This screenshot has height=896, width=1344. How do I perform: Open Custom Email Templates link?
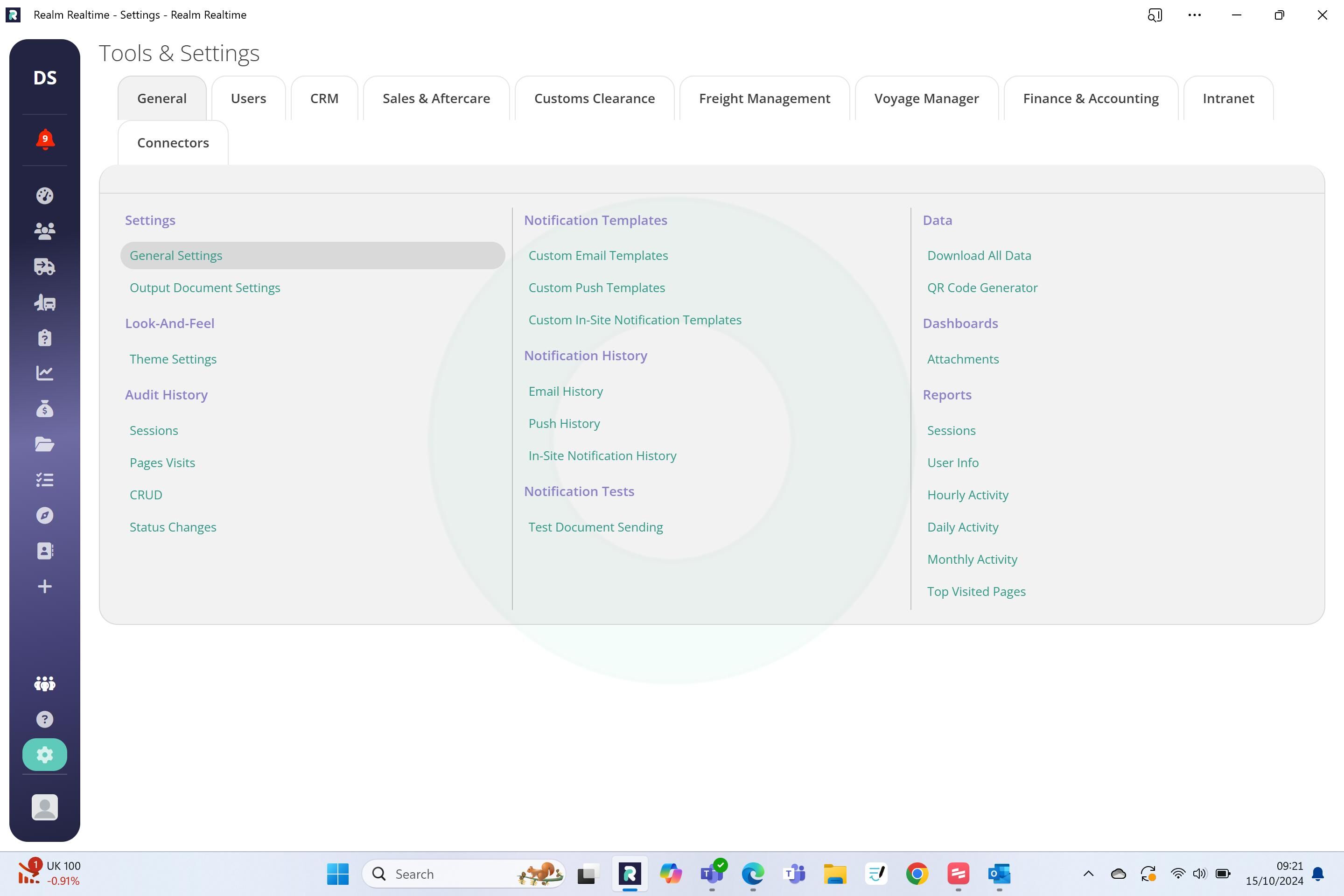coord(598,255)
